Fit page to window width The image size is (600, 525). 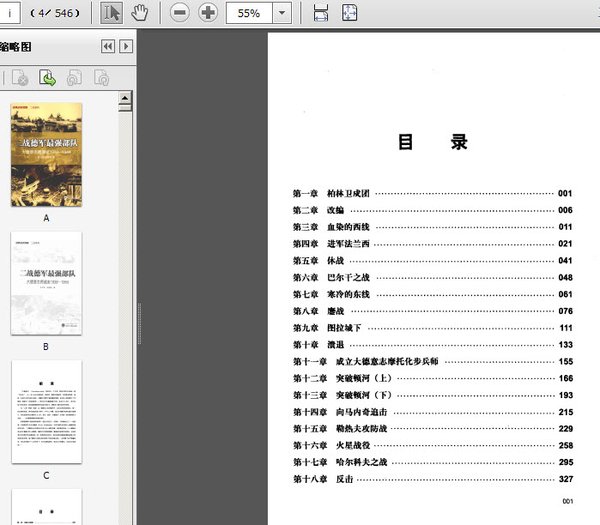321,13
